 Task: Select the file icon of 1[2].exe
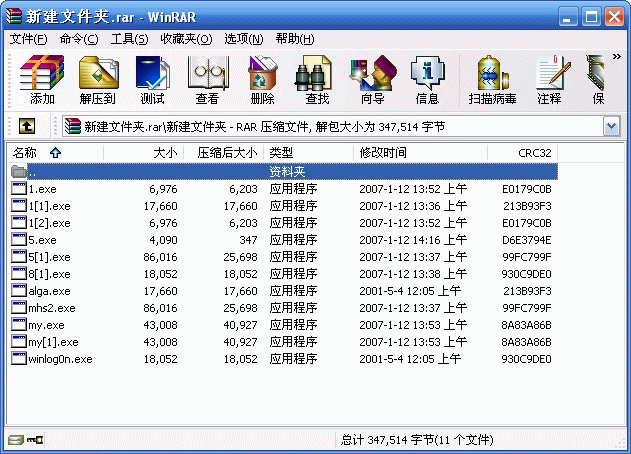19,222
